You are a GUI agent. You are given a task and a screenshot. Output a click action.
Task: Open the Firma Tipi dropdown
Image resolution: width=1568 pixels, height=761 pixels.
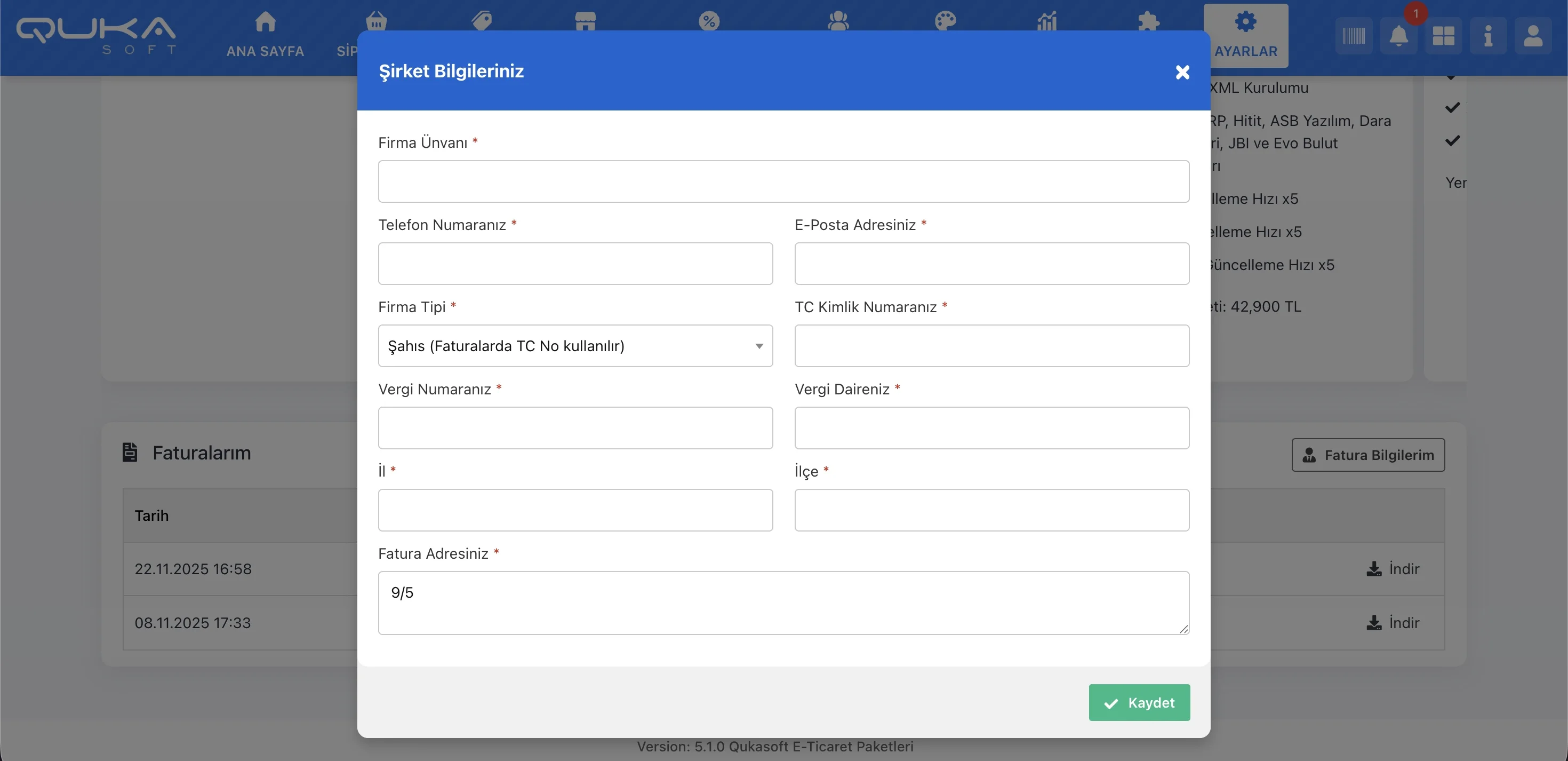pyautogui.click(x=575, y=346)
